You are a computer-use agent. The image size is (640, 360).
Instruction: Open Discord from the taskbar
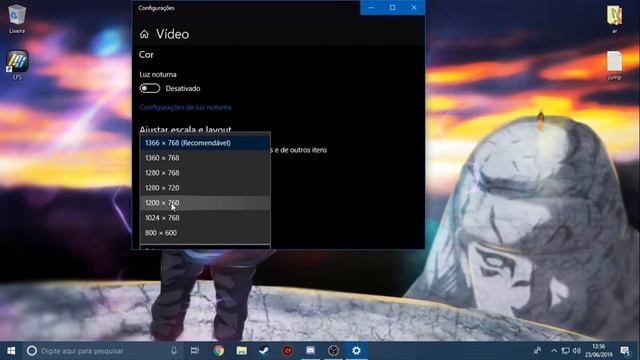point(311,351)
